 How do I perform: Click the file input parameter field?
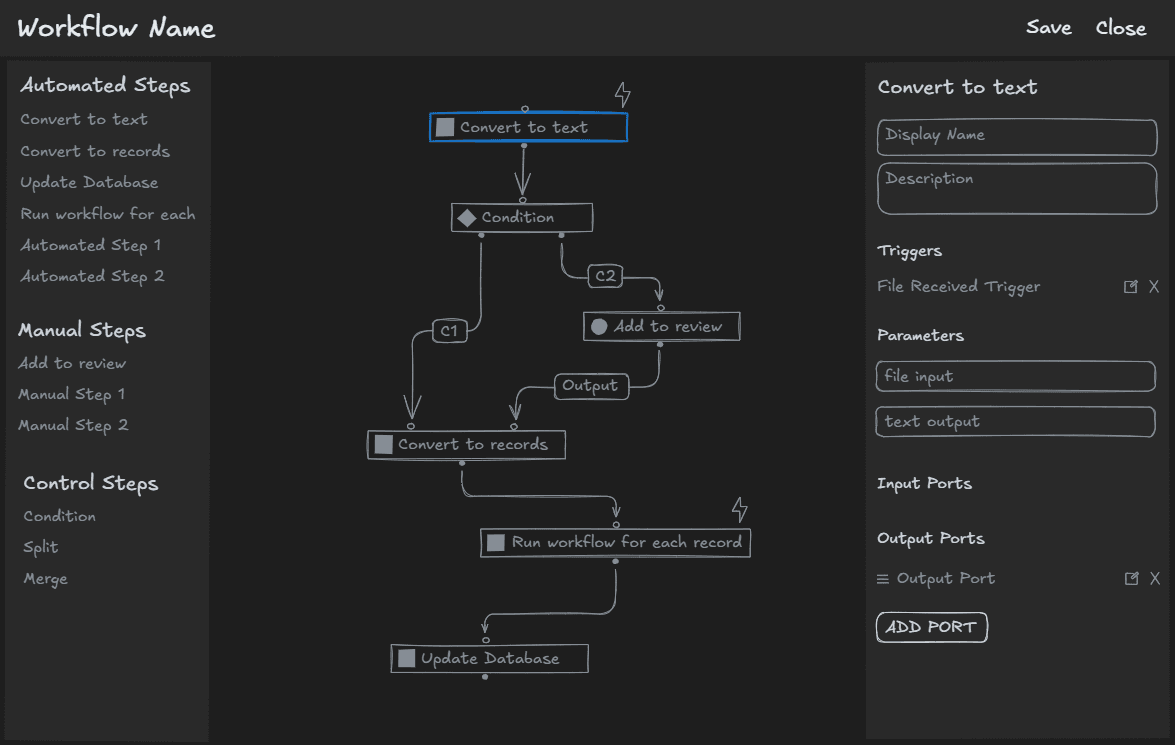click(x=1015, y=376)
